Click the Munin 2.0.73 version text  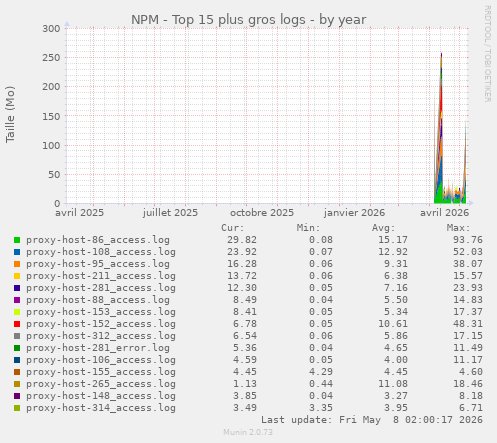click(248, 432)
